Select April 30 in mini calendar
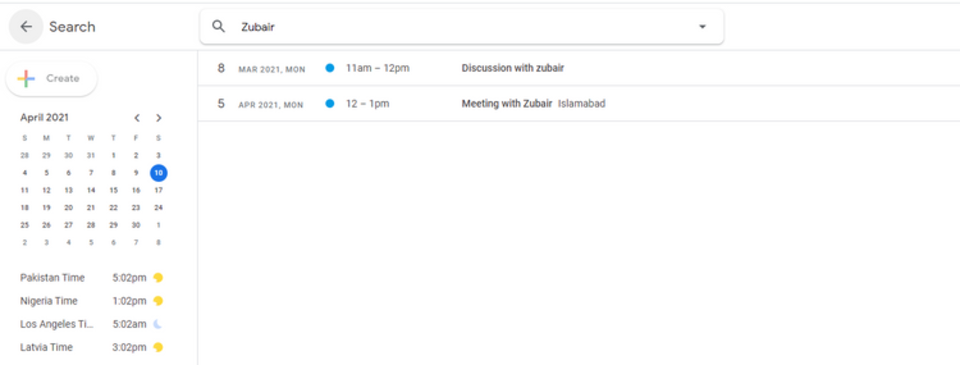 (x=136, y=225)
